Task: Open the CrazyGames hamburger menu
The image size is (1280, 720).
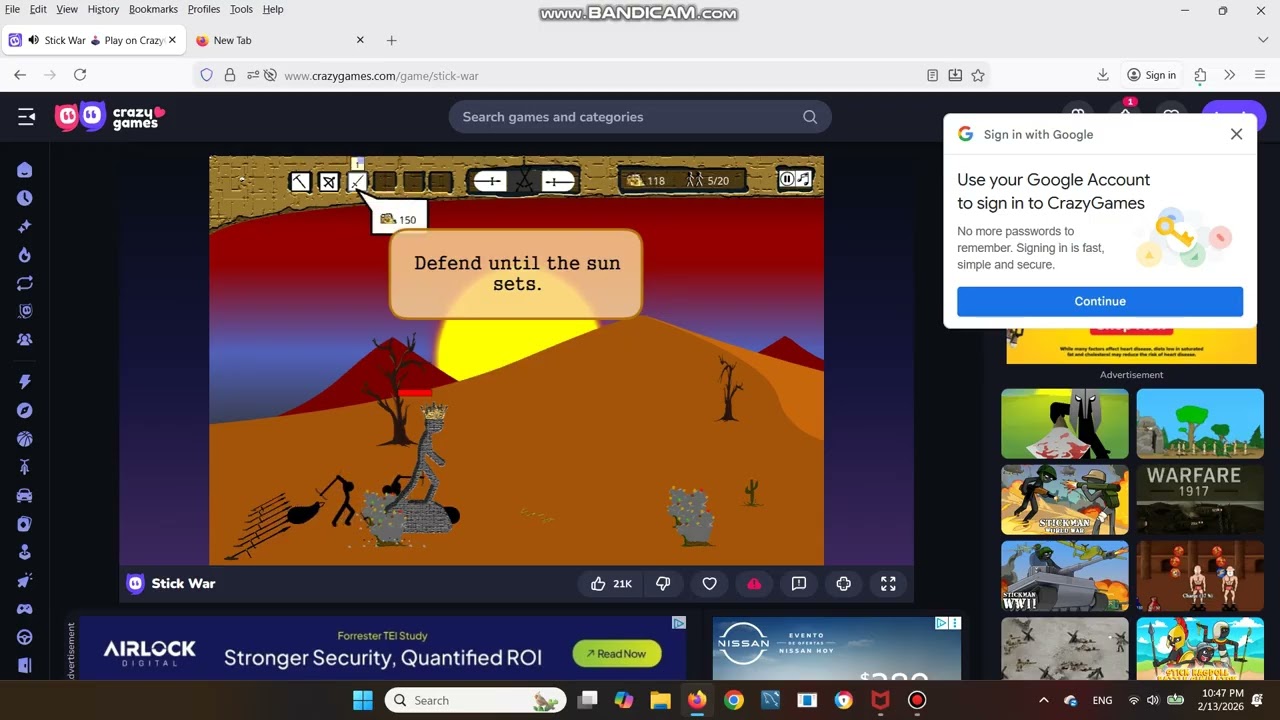Action: coord(26,117)
